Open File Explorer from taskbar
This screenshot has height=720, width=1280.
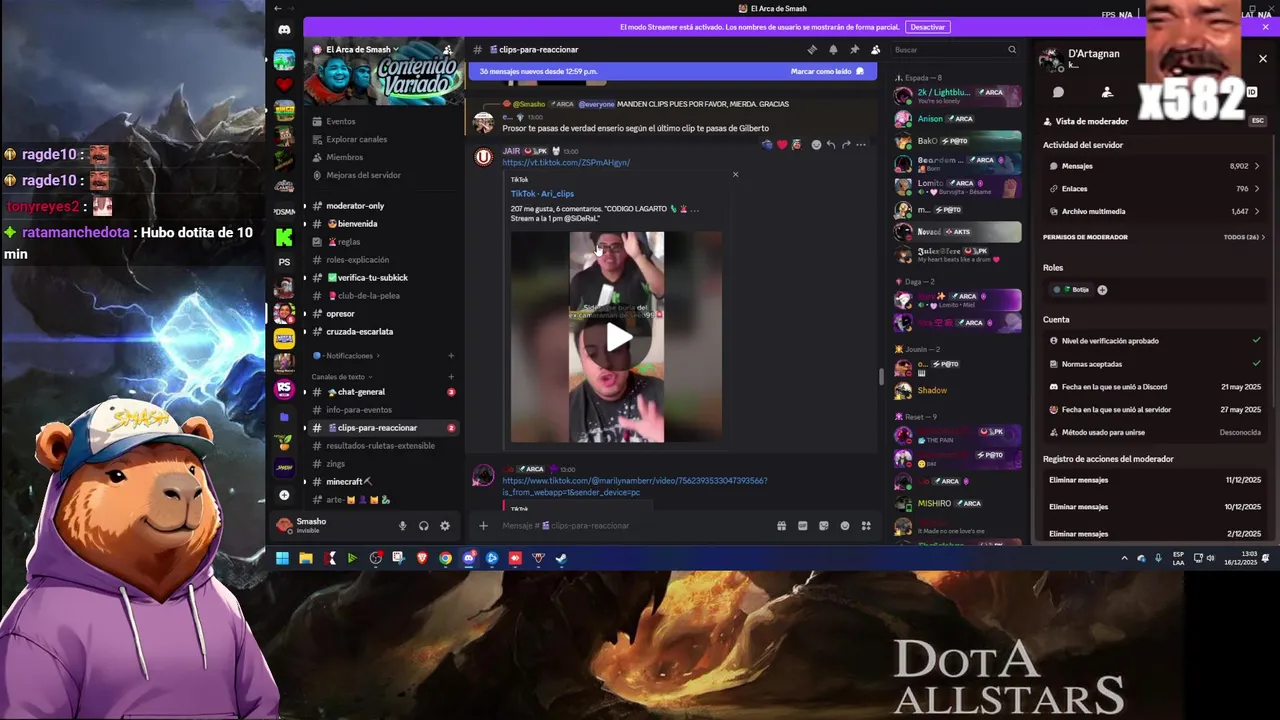(x=306, y=558)
